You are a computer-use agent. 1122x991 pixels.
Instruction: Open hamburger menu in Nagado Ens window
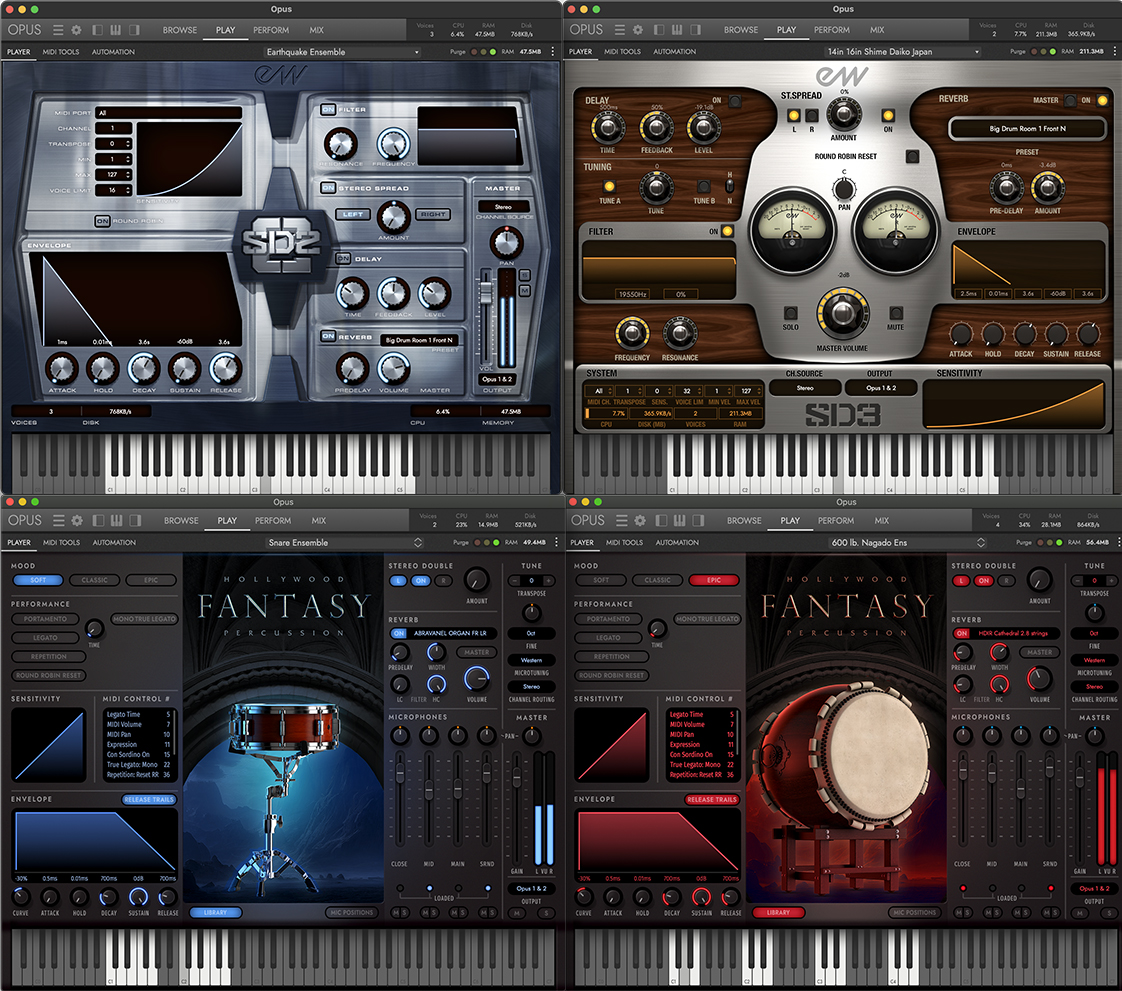pos(622,520)
